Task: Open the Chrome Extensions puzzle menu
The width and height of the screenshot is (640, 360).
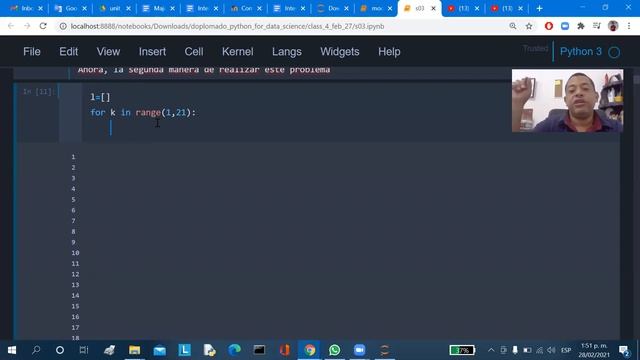Action: 581,26
